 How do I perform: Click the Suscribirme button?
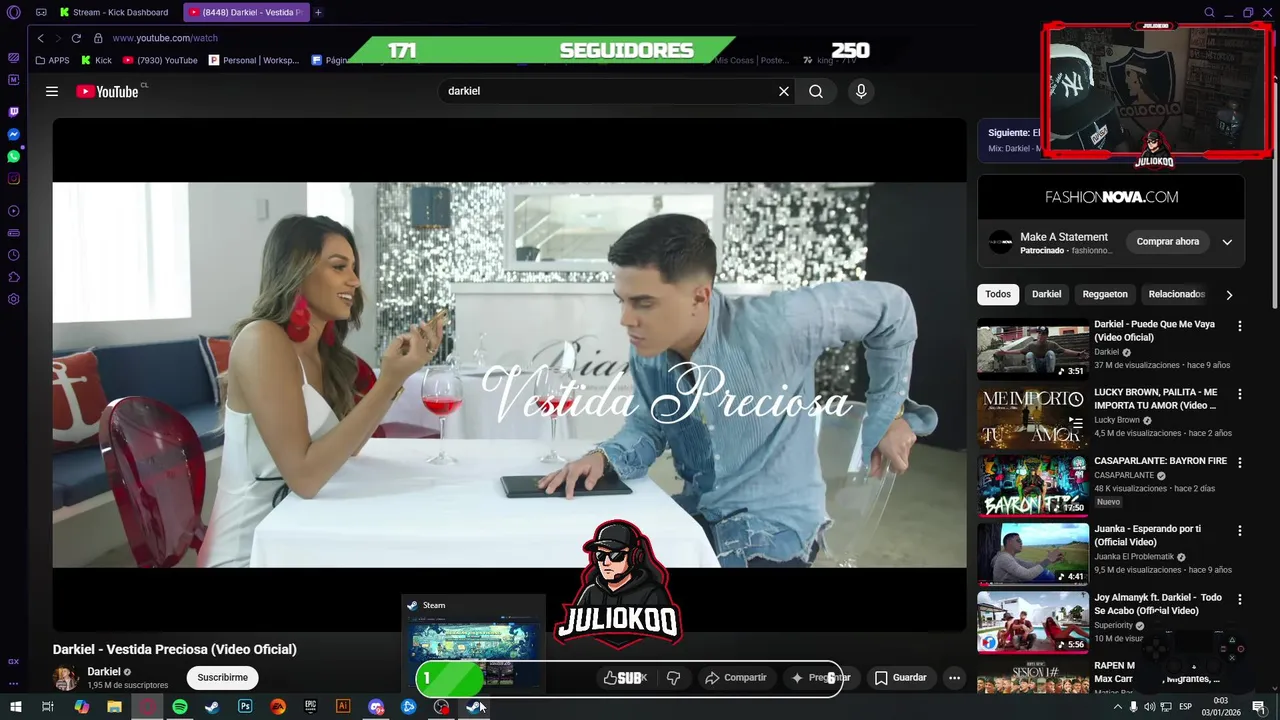click(x=222, y=677)
